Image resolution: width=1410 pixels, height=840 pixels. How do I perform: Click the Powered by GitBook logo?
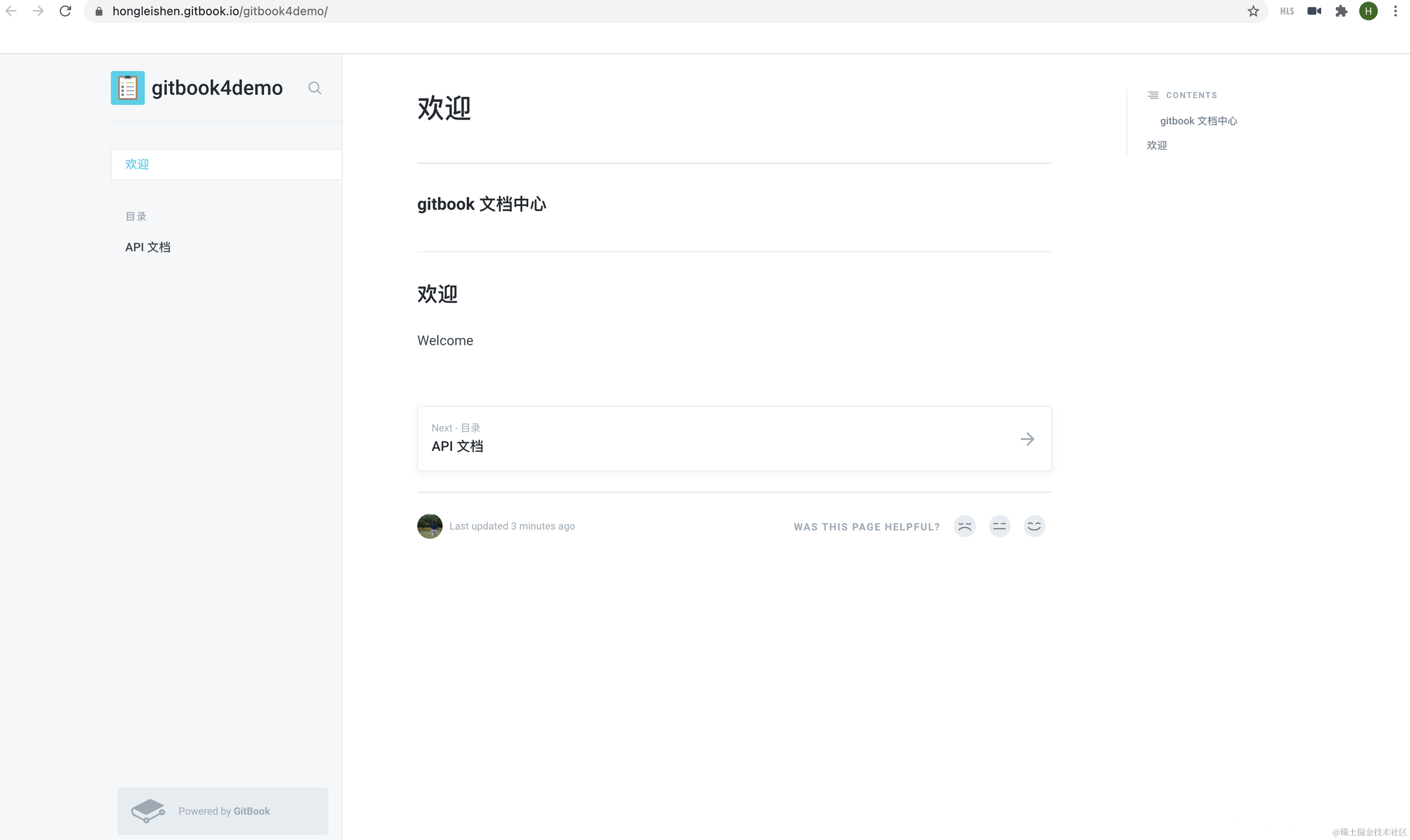147,811
